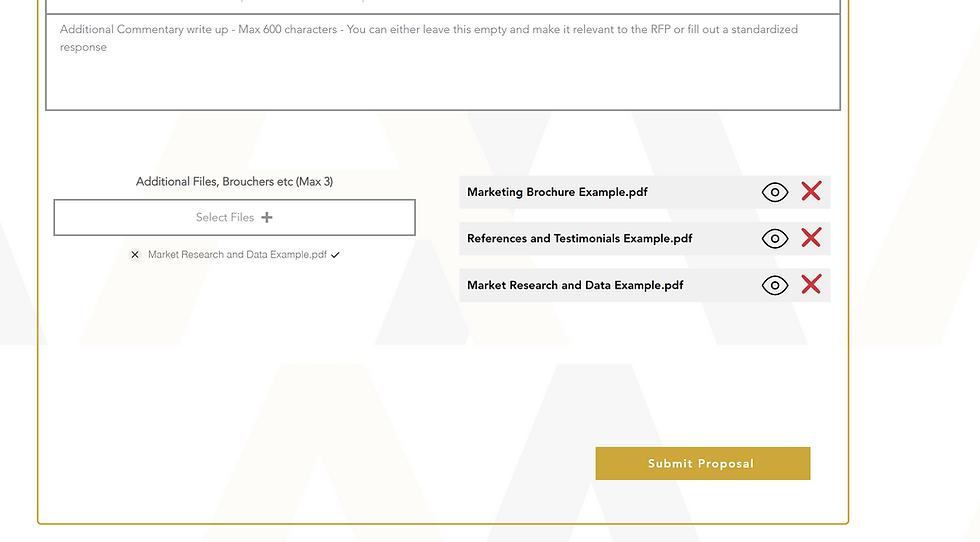
Task: Remove uploaded file via small circled x
Action: click(134, 254)
